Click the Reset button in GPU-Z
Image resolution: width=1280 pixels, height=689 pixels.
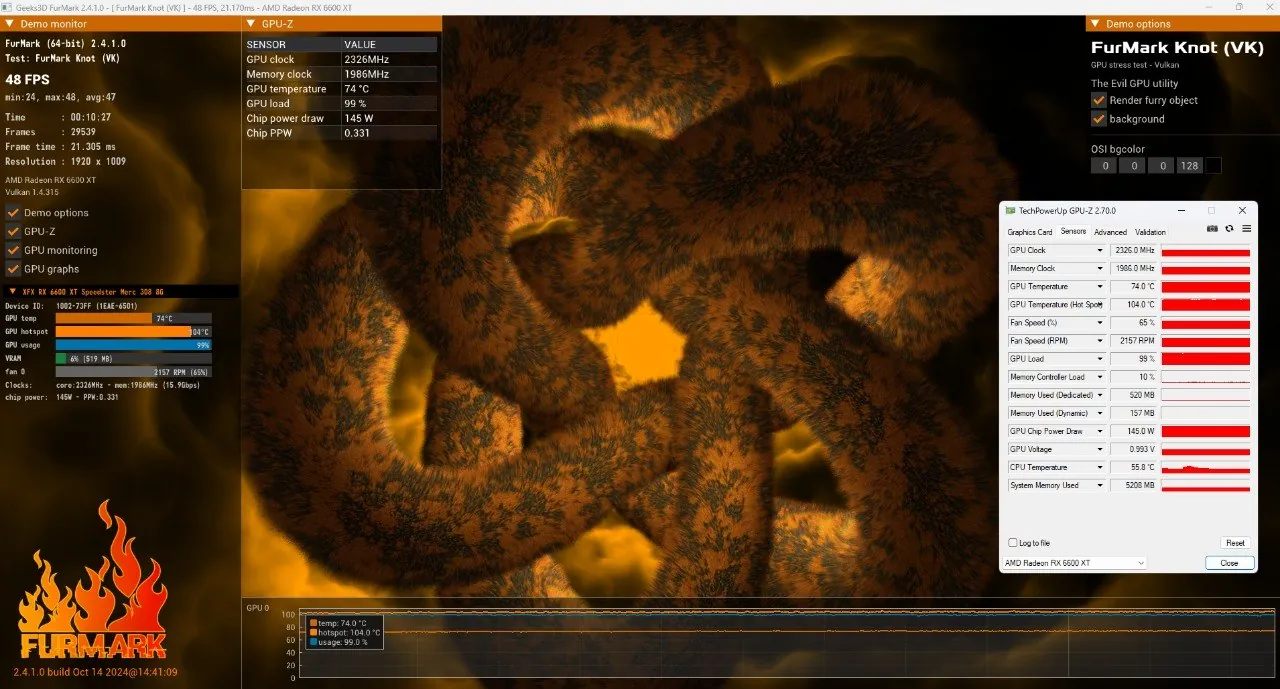point(1235,543)
